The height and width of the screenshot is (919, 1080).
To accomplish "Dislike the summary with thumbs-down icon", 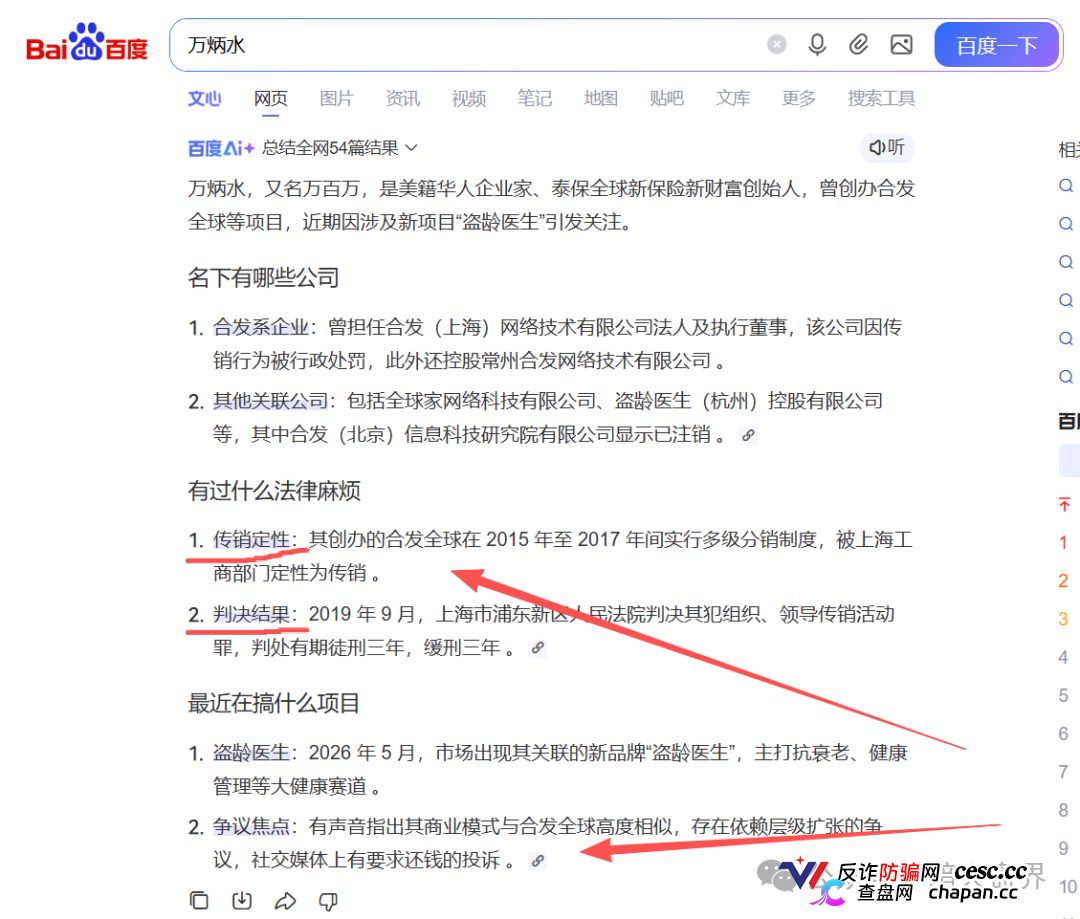I will coord(329,901).
